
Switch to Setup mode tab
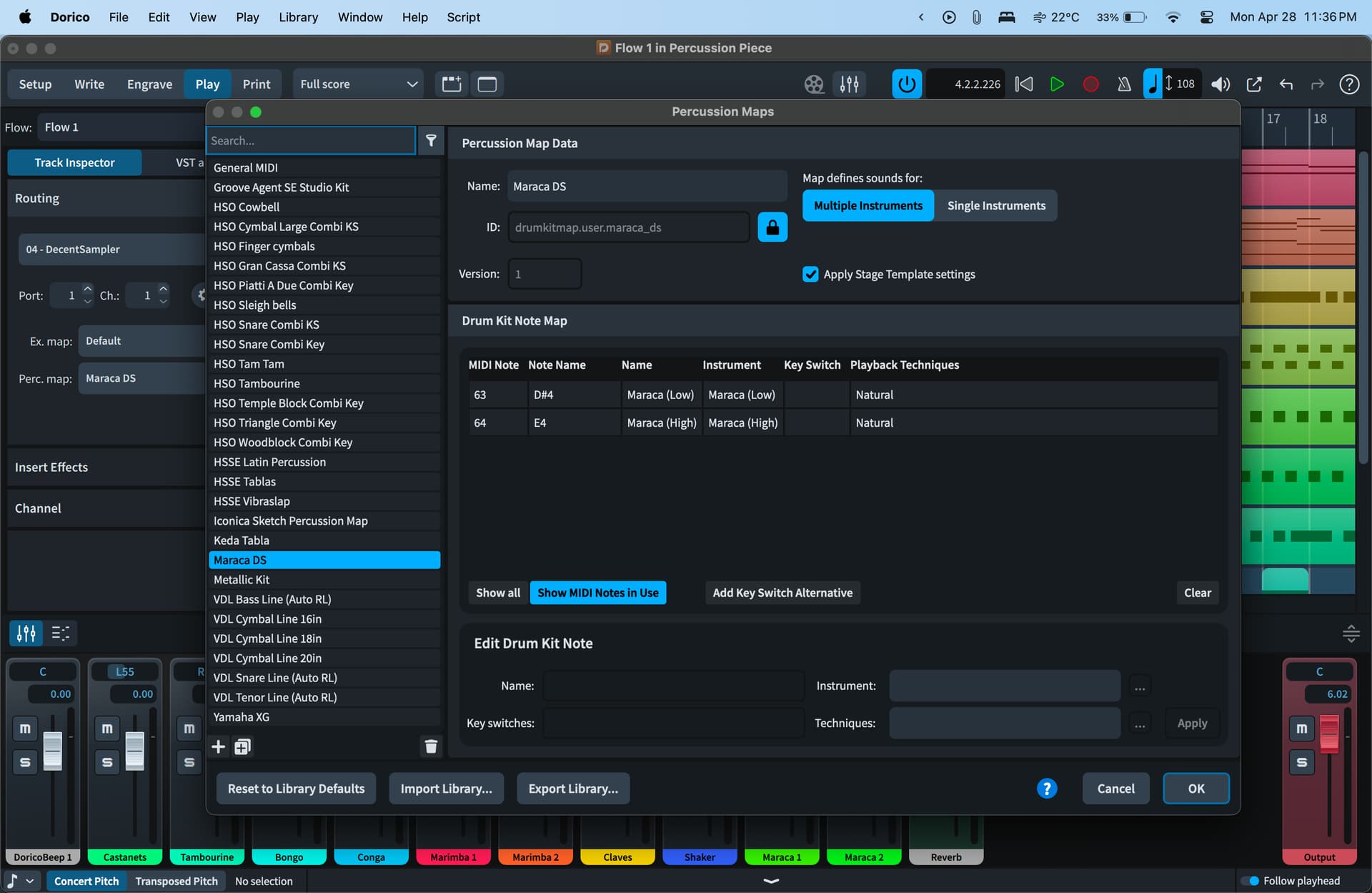click(35, 84)
